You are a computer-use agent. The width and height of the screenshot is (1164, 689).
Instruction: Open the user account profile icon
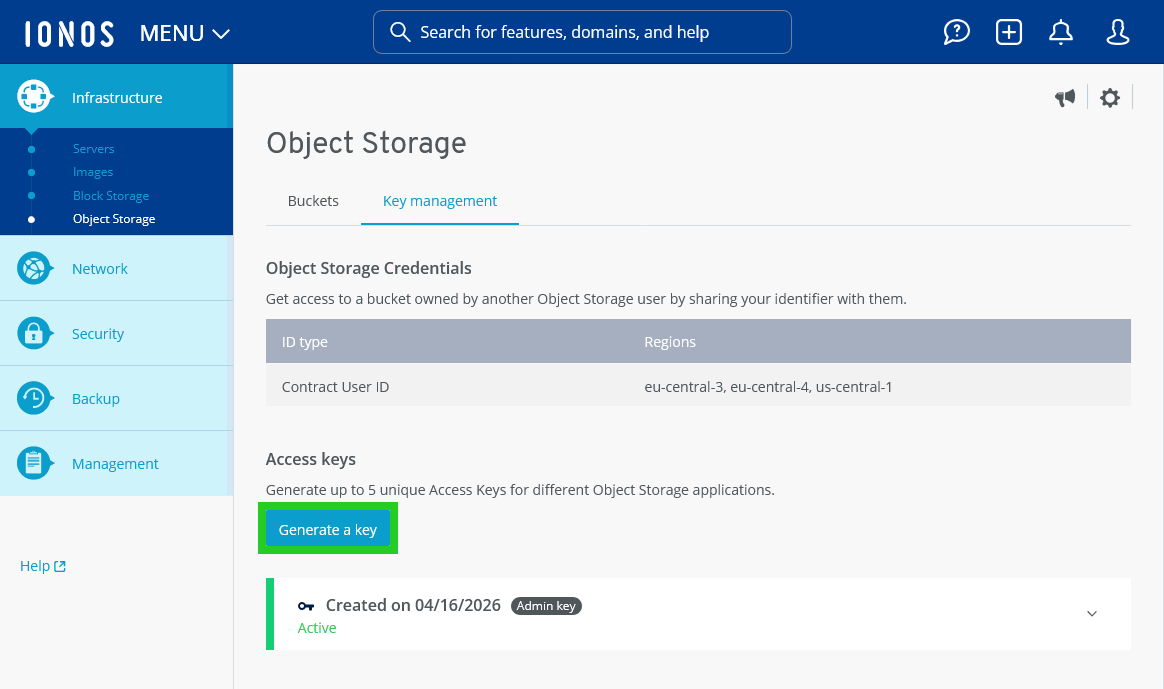tap(1117, 32)
